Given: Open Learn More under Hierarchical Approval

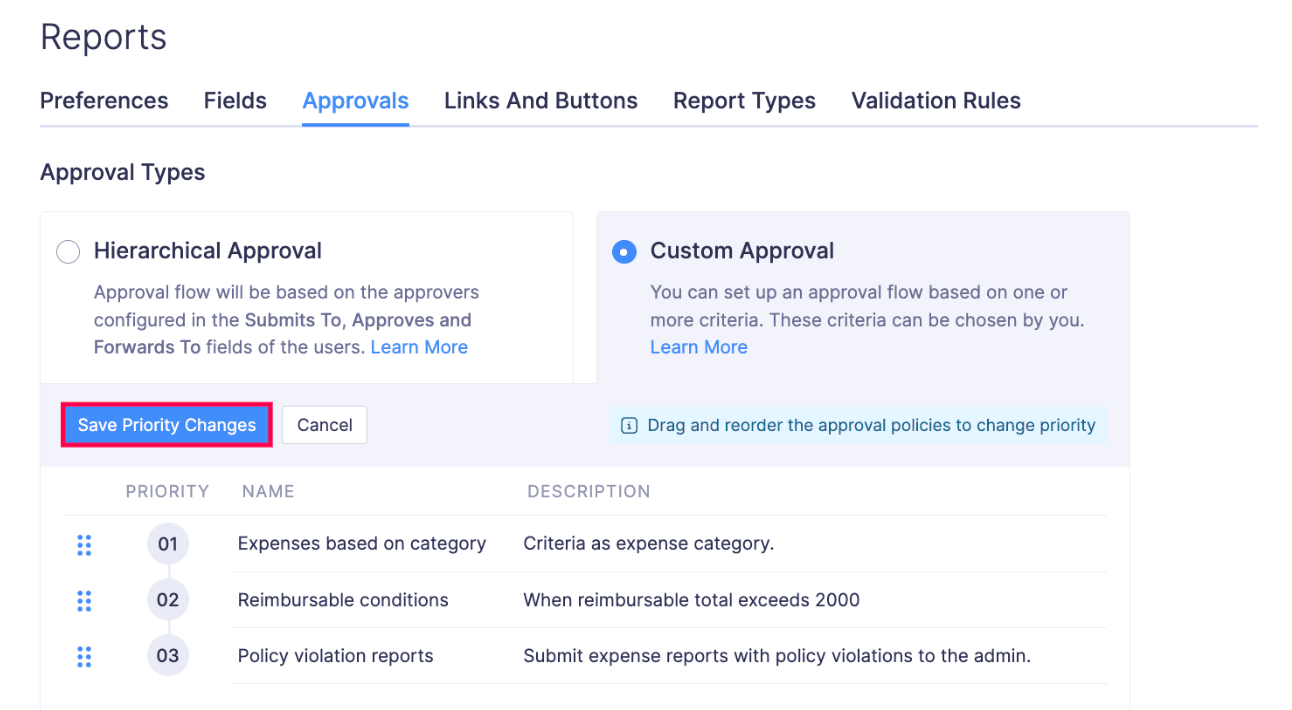Looking at the screenshot, I should [x=419, y=347].
